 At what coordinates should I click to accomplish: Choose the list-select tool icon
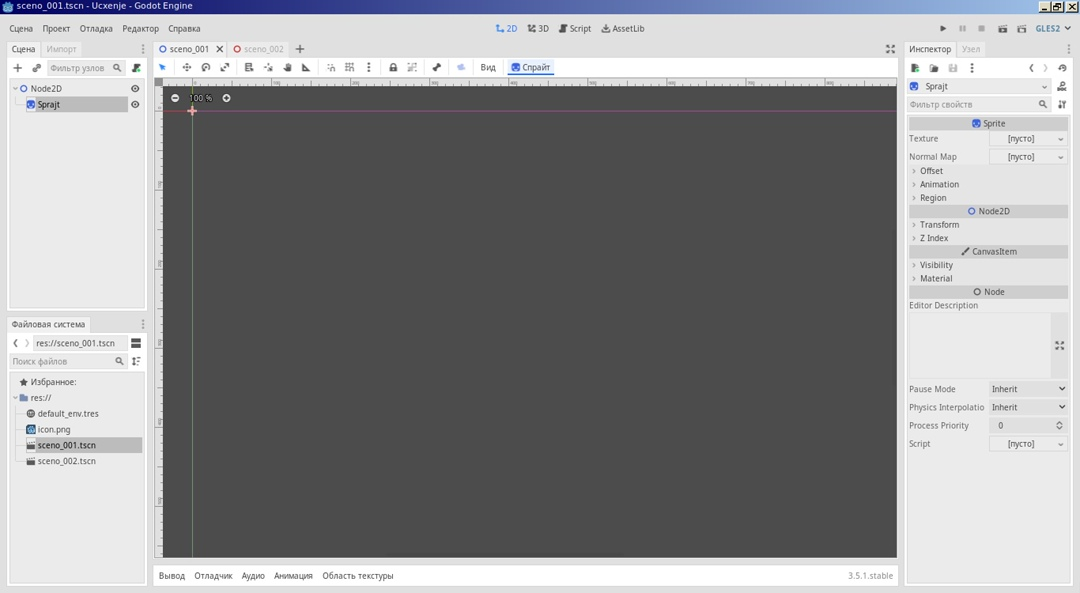(249, 67)
